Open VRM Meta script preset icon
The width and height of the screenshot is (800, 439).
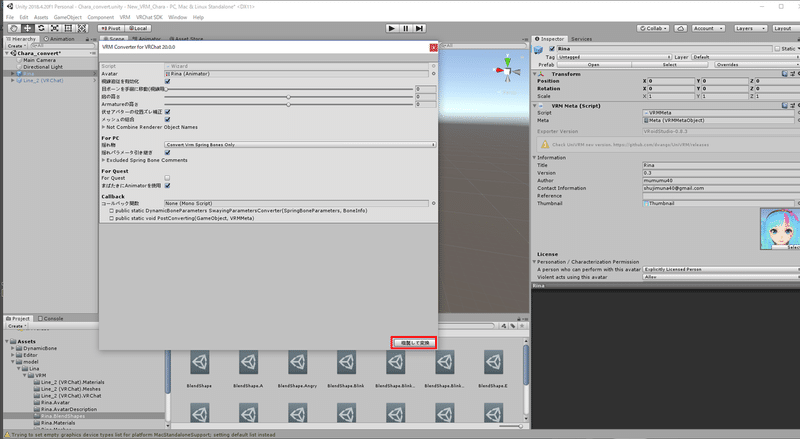coord(793,106)
